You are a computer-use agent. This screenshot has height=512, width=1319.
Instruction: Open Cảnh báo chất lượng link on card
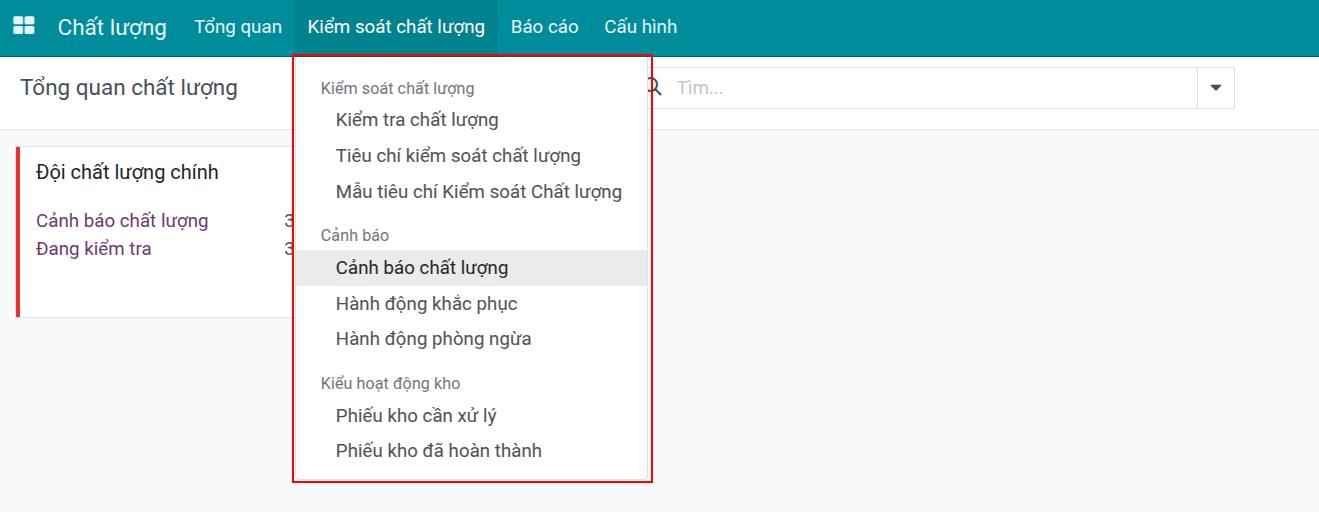(x=122, y=221)
